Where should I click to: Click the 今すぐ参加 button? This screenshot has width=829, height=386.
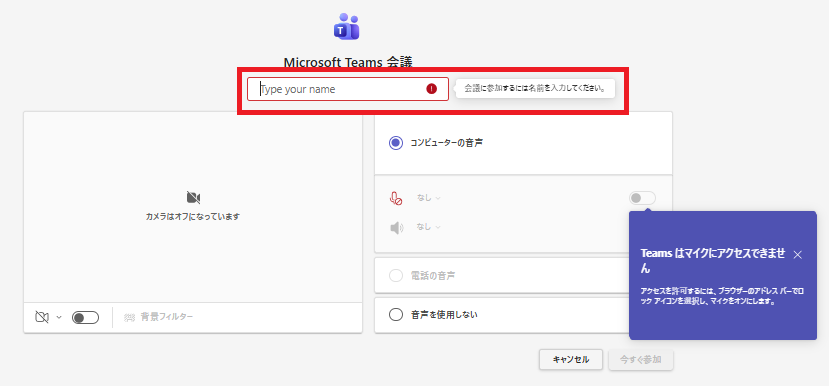[641, 360]
